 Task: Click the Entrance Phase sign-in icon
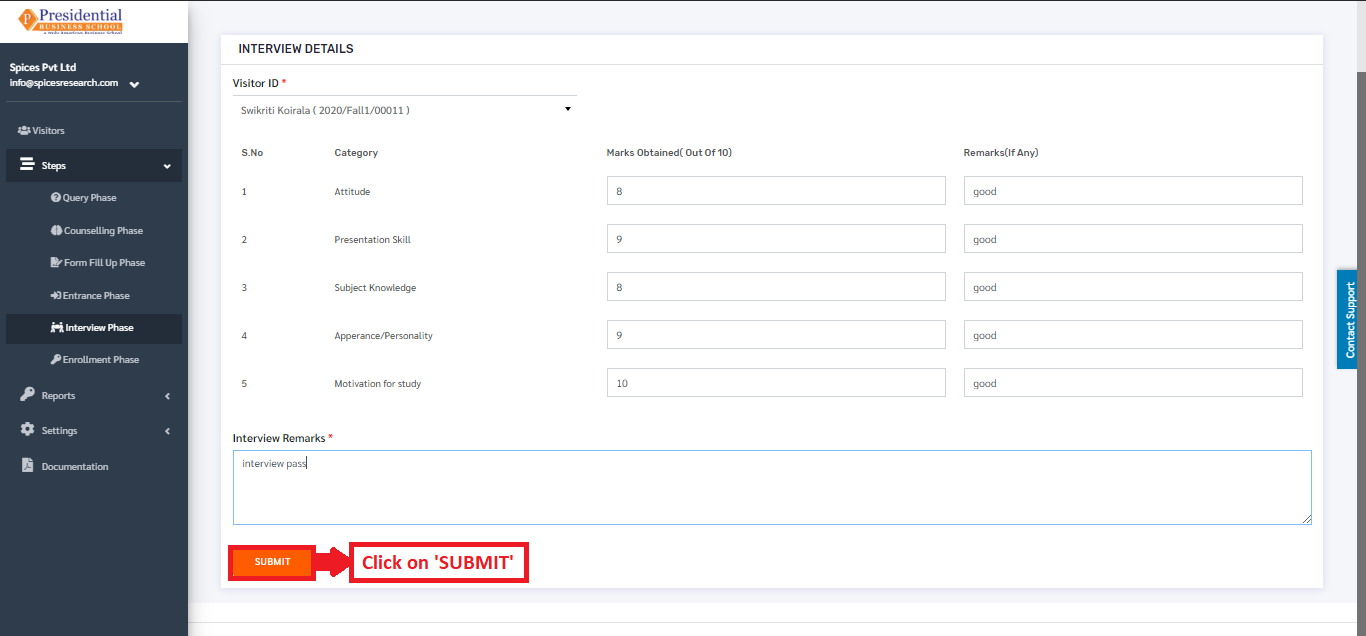pyautogui.click(x=56, y=296)
